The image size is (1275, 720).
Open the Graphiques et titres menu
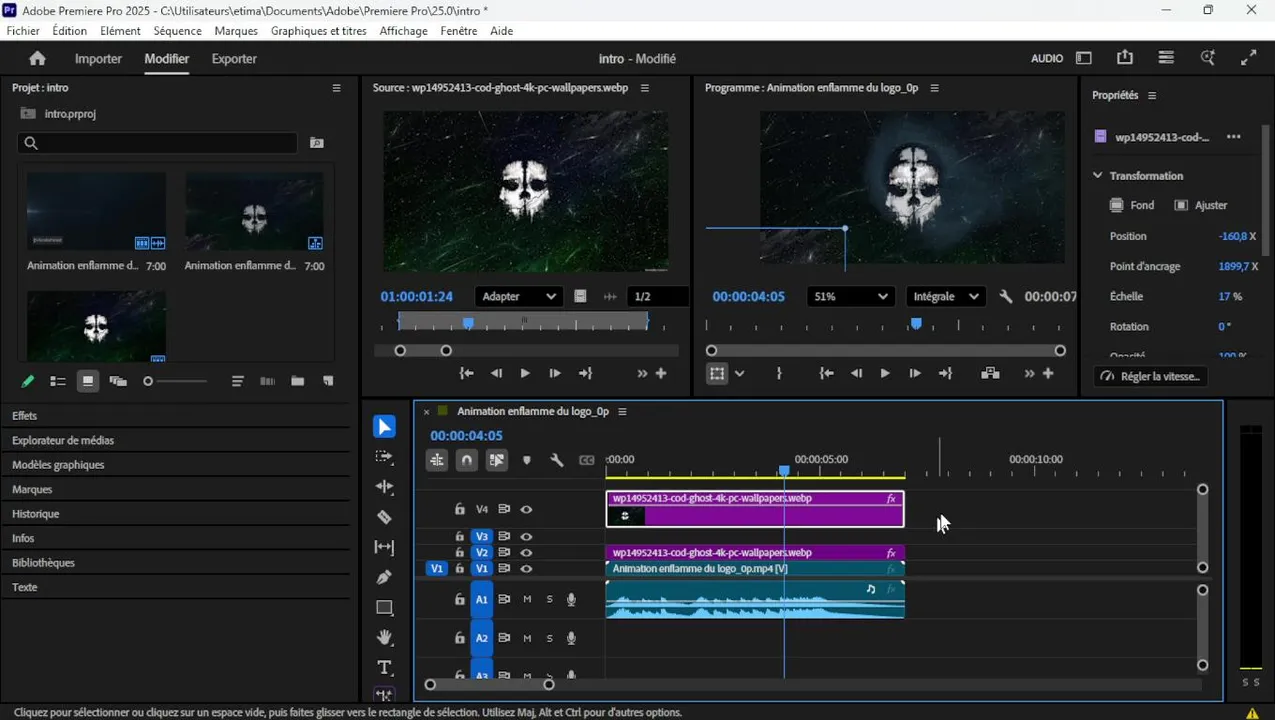pyautogui.click(x=318, y=31)
